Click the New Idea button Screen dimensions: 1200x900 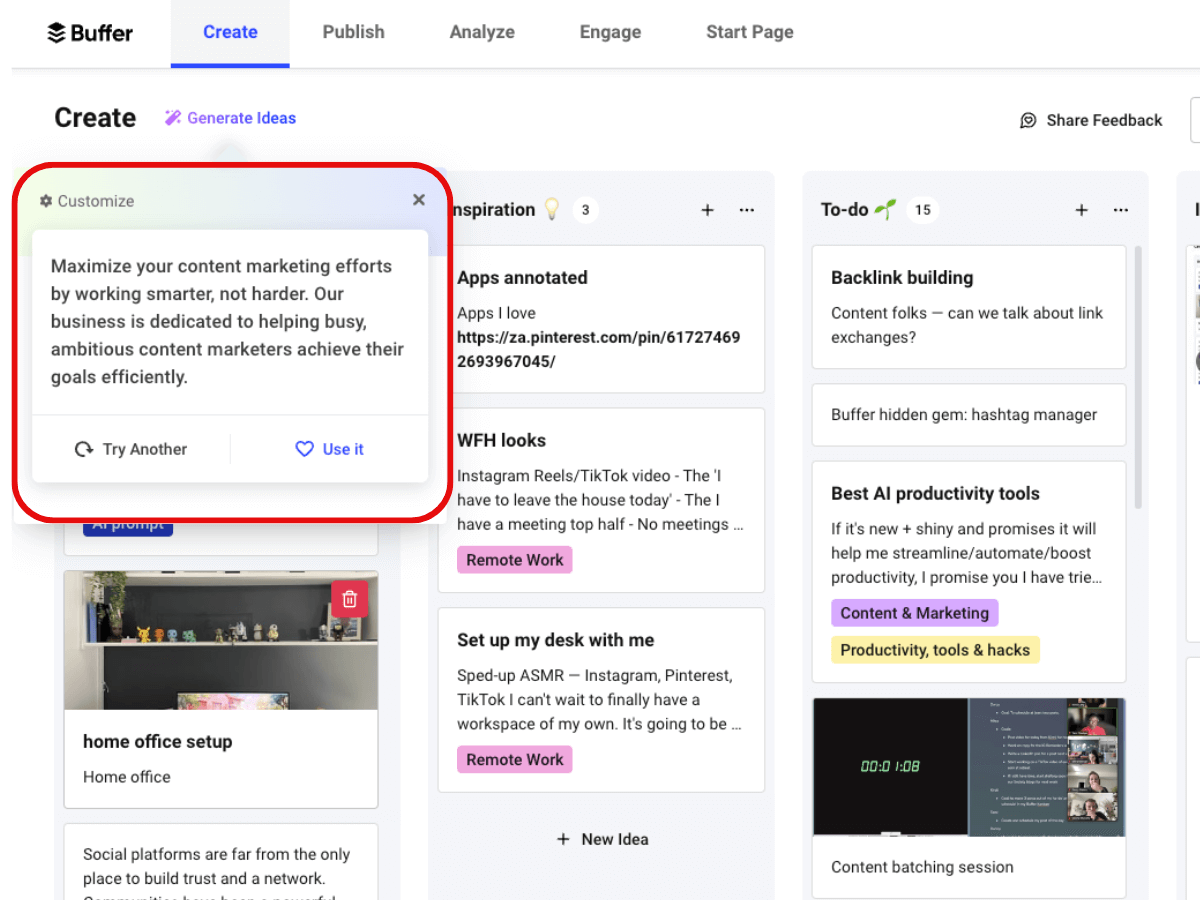tap(601, 839)
